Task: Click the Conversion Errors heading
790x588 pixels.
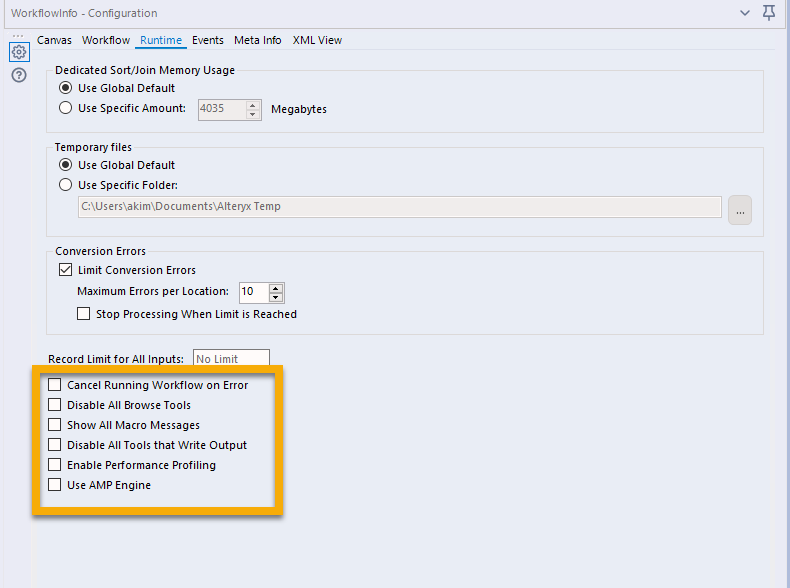Action: click(100, 251)
